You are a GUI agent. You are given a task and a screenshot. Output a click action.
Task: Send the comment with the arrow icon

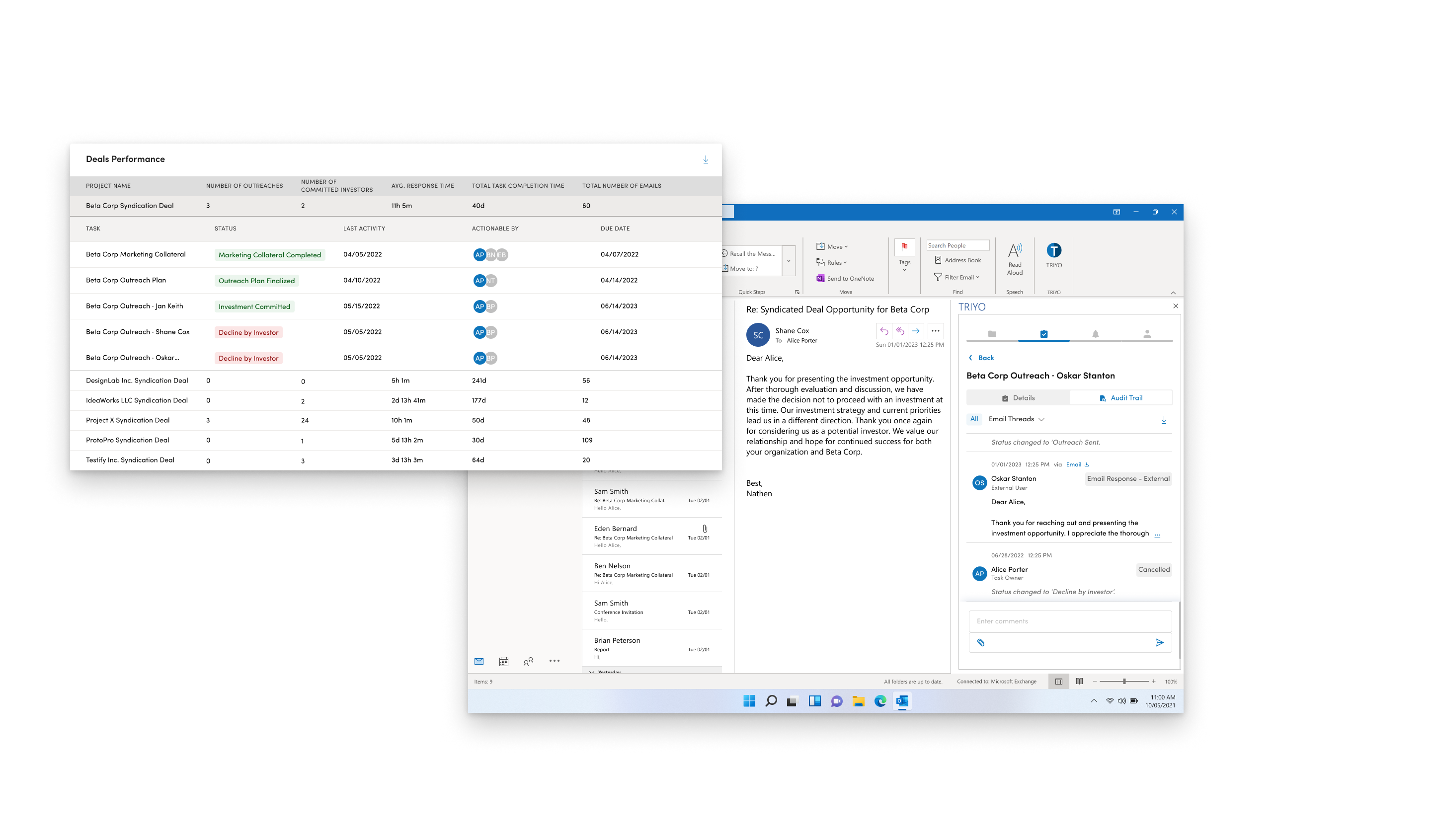click(x=1160, y=643)
